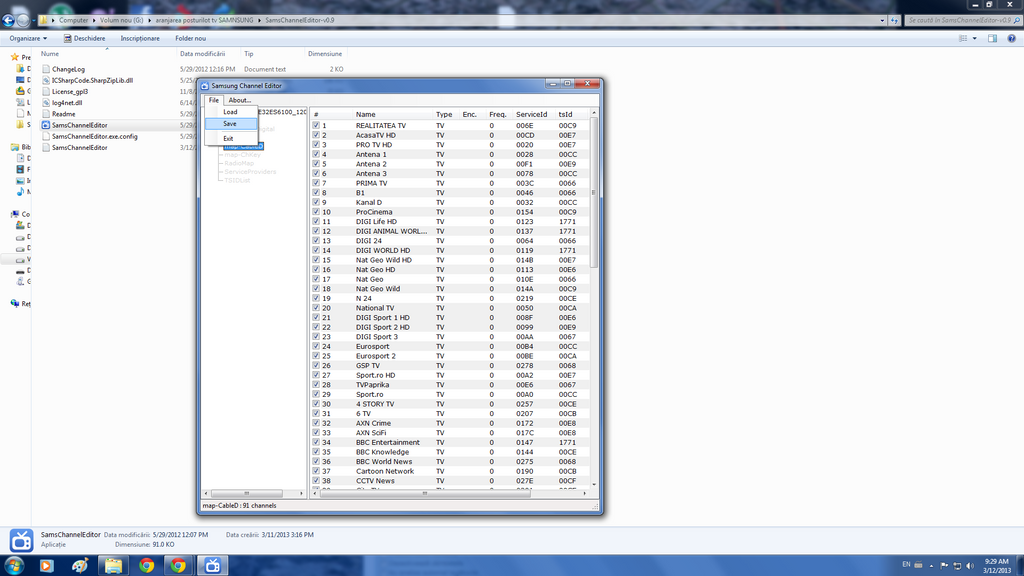The width and height of the screenshot is (1024, 576).
Task: Select SamsChannelEditor.exe.config file icon
Action: (x=46, y=136)
